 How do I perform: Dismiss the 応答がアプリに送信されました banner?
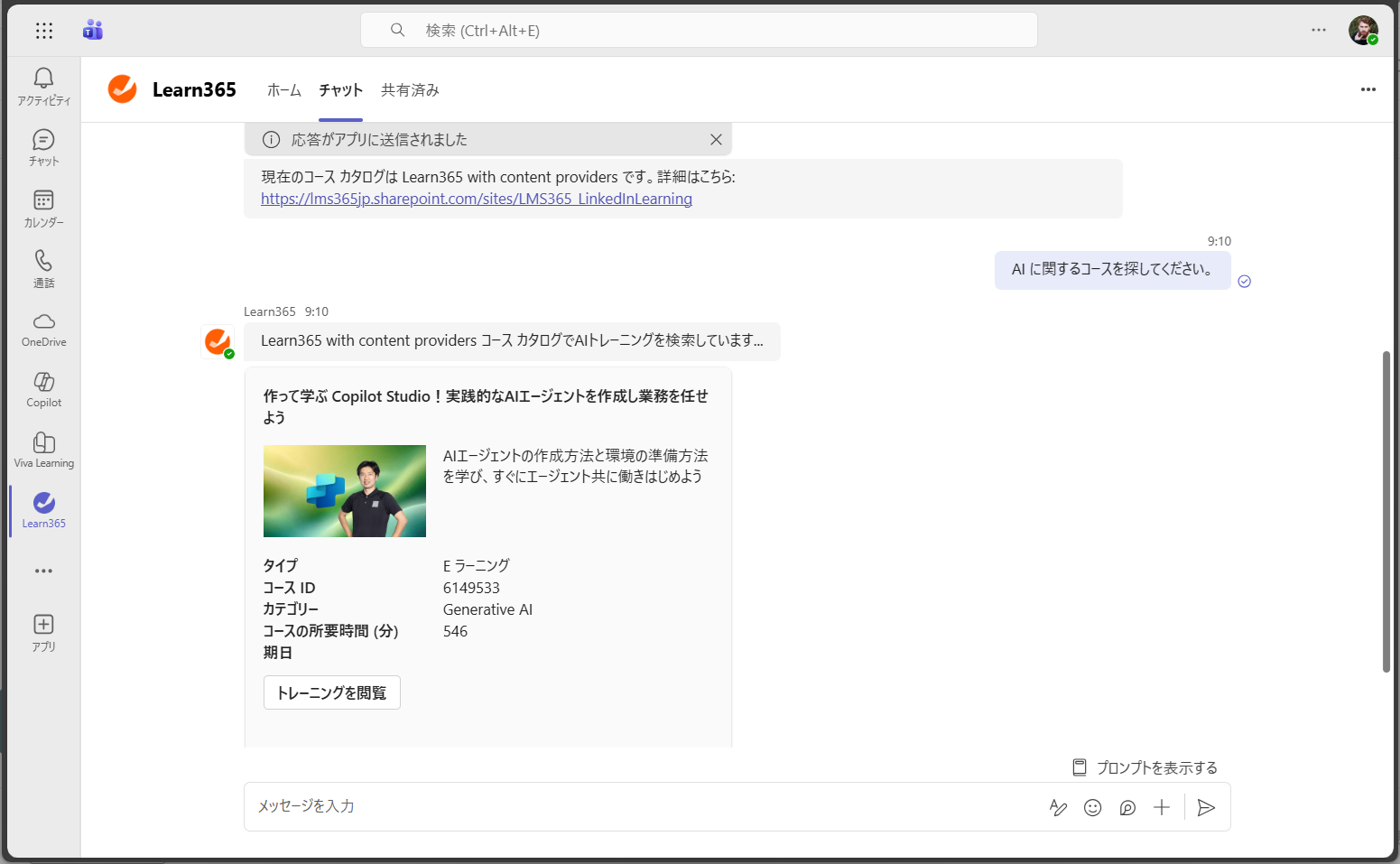click(716, 140)
